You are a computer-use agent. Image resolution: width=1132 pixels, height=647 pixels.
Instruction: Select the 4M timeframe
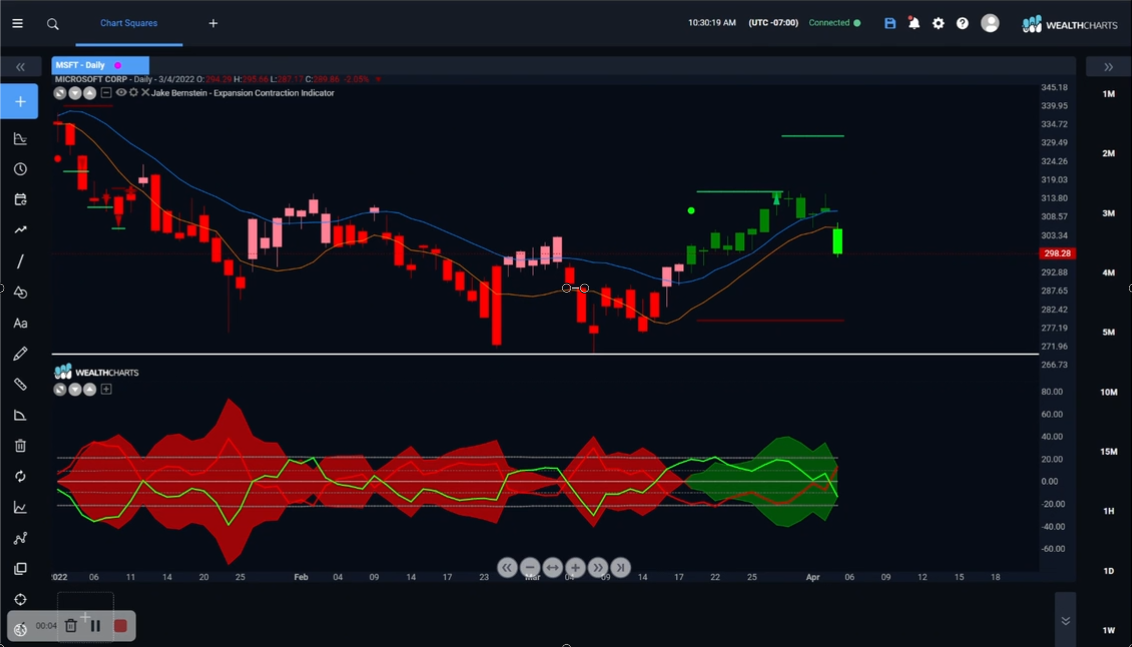pos(1108,273)
